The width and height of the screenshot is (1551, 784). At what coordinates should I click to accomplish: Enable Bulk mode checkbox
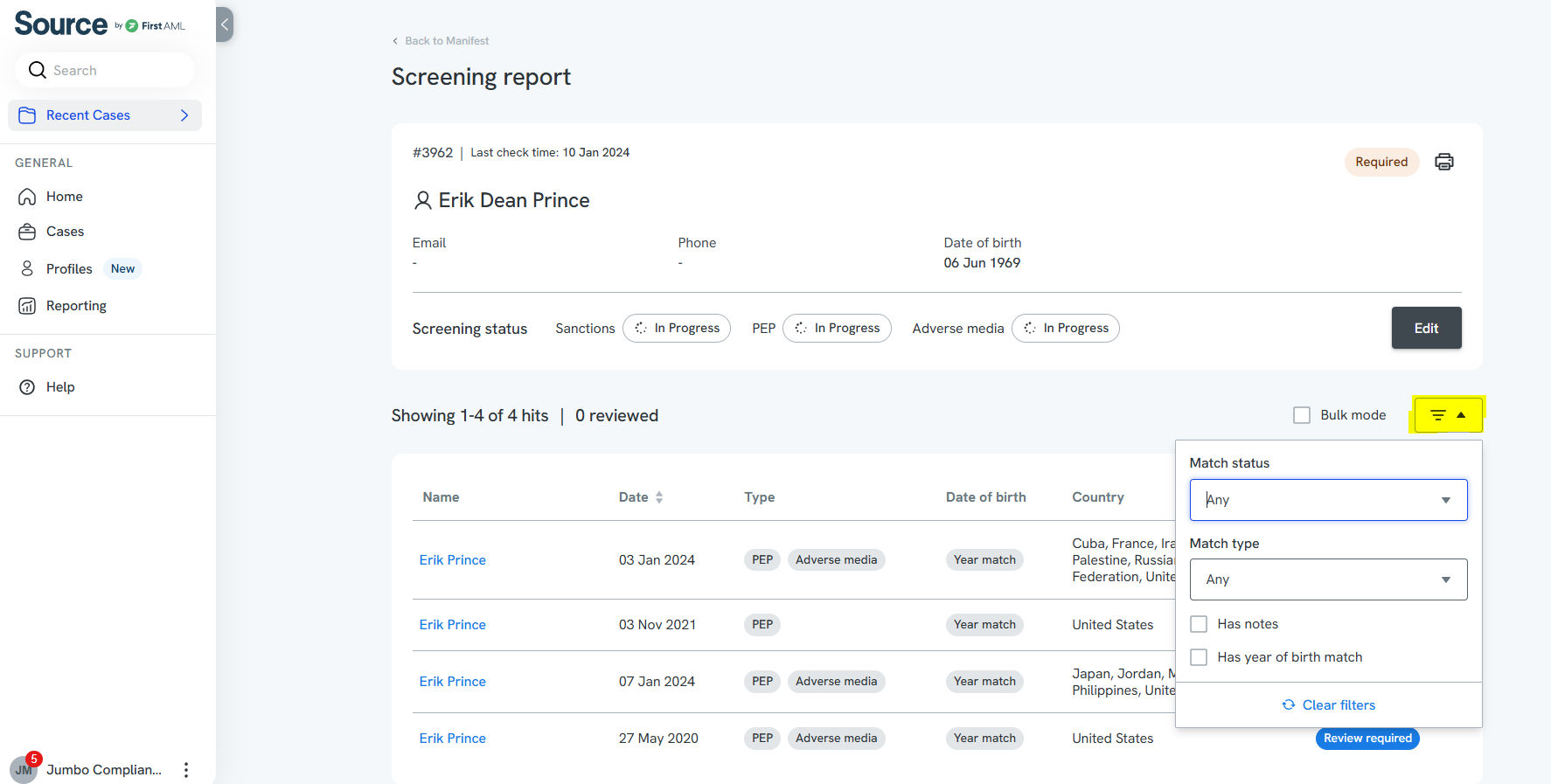pyautogui.click(x=1302, y=415)
